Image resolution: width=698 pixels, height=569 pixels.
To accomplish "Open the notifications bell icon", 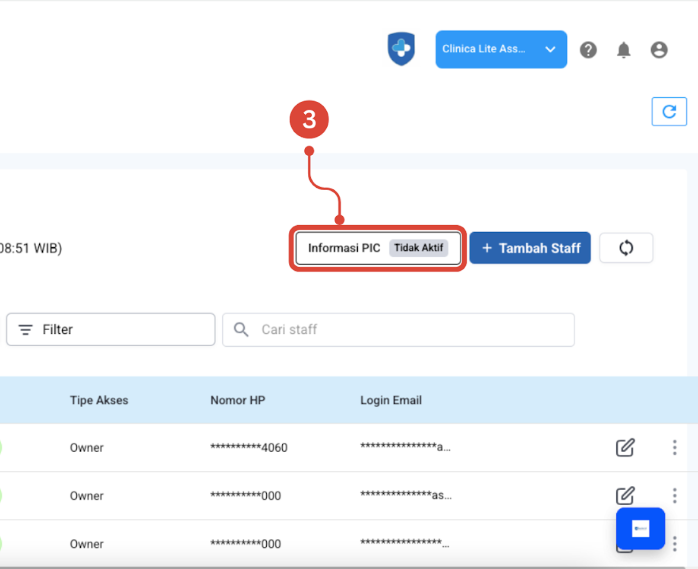I will (623, 50).
